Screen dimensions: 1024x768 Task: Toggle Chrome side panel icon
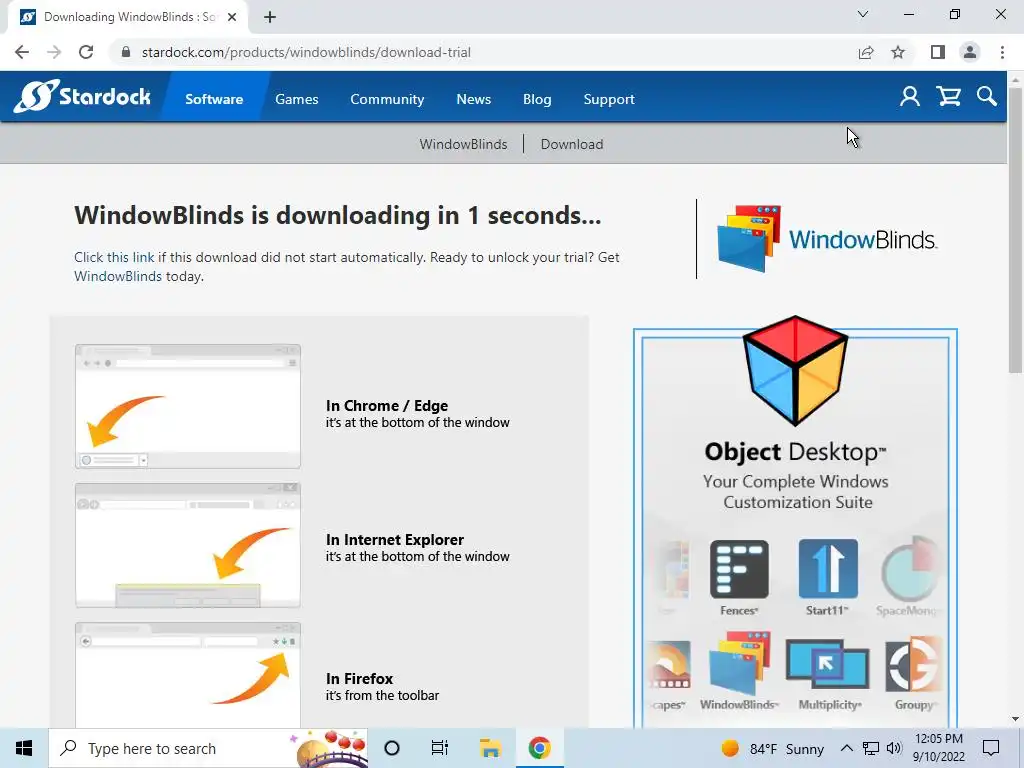pyautogui.click(x=938, y=52)
